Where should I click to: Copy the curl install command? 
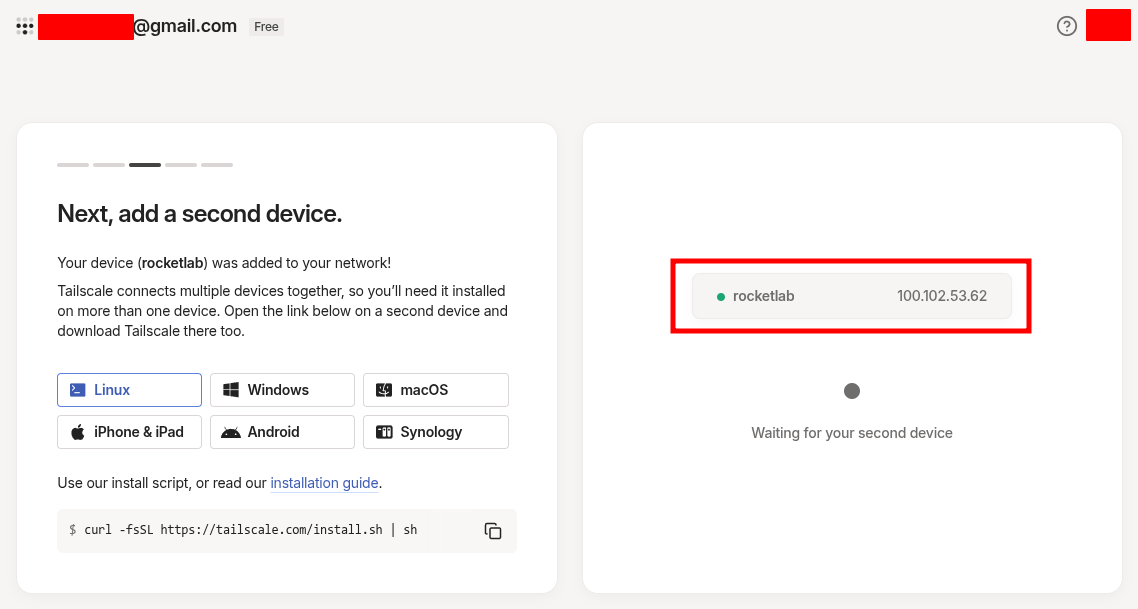(493, 531)
